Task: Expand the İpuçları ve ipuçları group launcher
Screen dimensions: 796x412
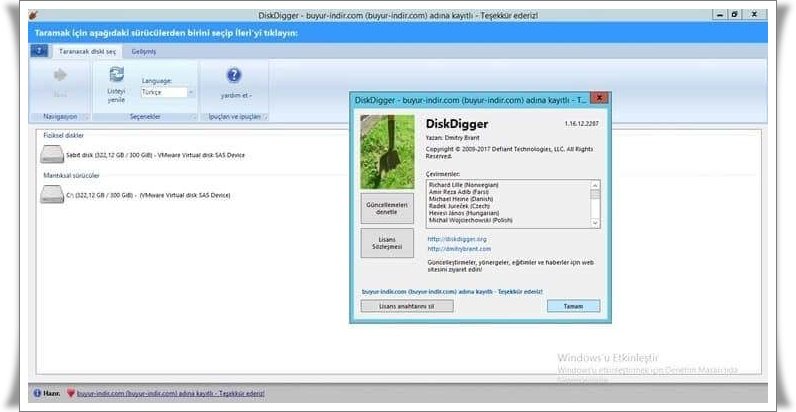Action: [x=264, y=117]
